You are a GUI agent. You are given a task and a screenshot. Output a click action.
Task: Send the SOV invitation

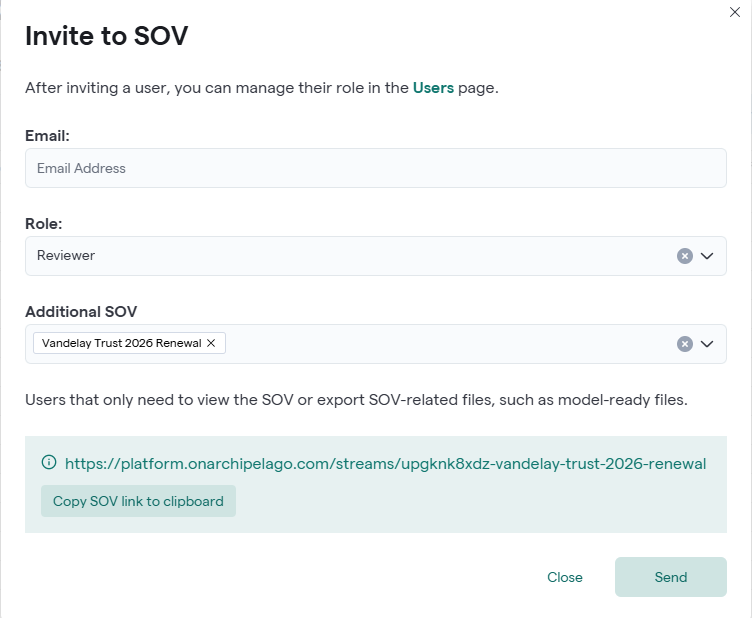[670, 577]
